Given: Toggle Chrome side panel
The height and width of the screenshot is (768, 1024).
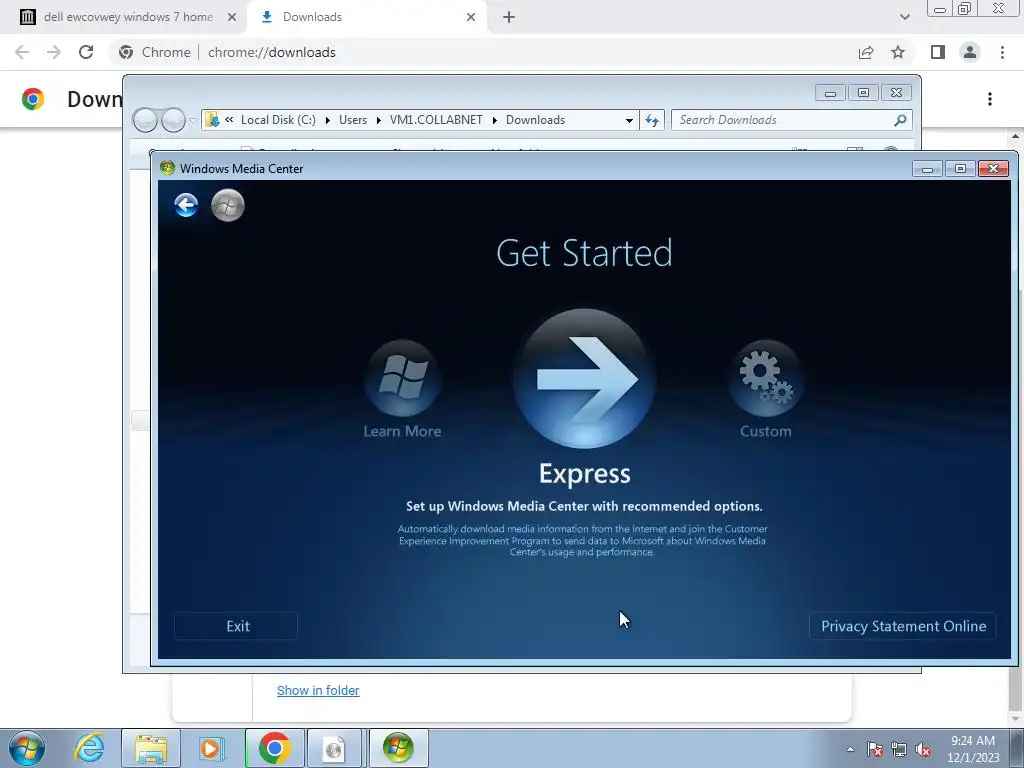Looking at the screenshot, I should [938, 52].
